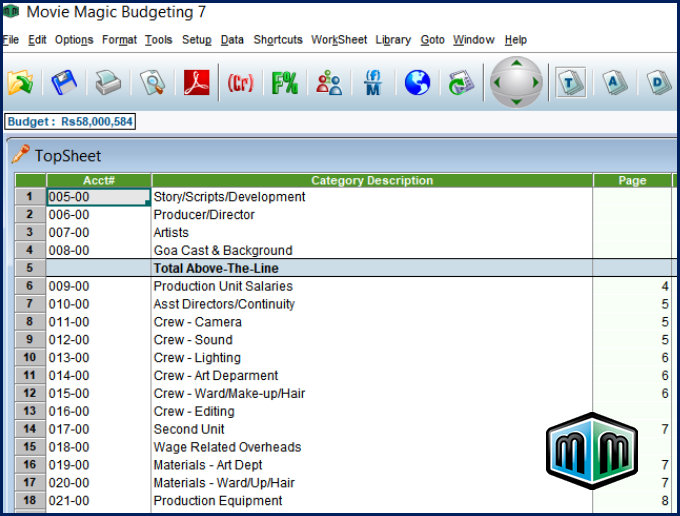Screen dimensions: 680x516
Task: Open the (Cr) credits icon
Action: 240,82
